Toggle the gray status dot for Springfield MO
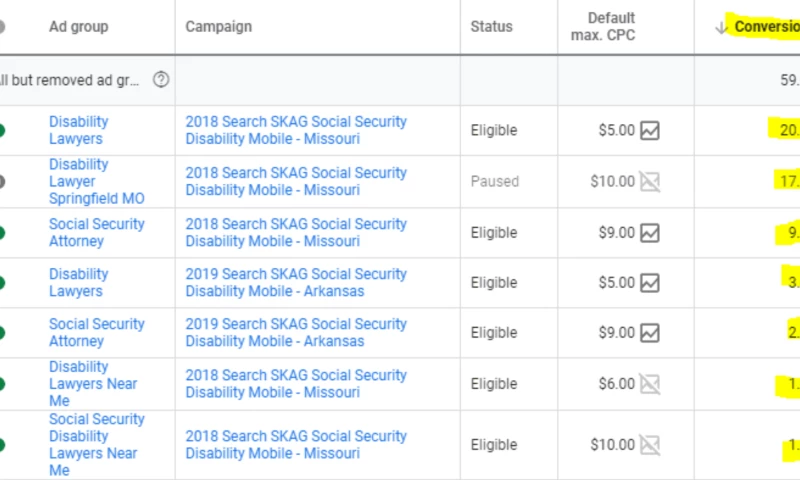The width and height of the screenshot is (800, 480). (2, 182)
